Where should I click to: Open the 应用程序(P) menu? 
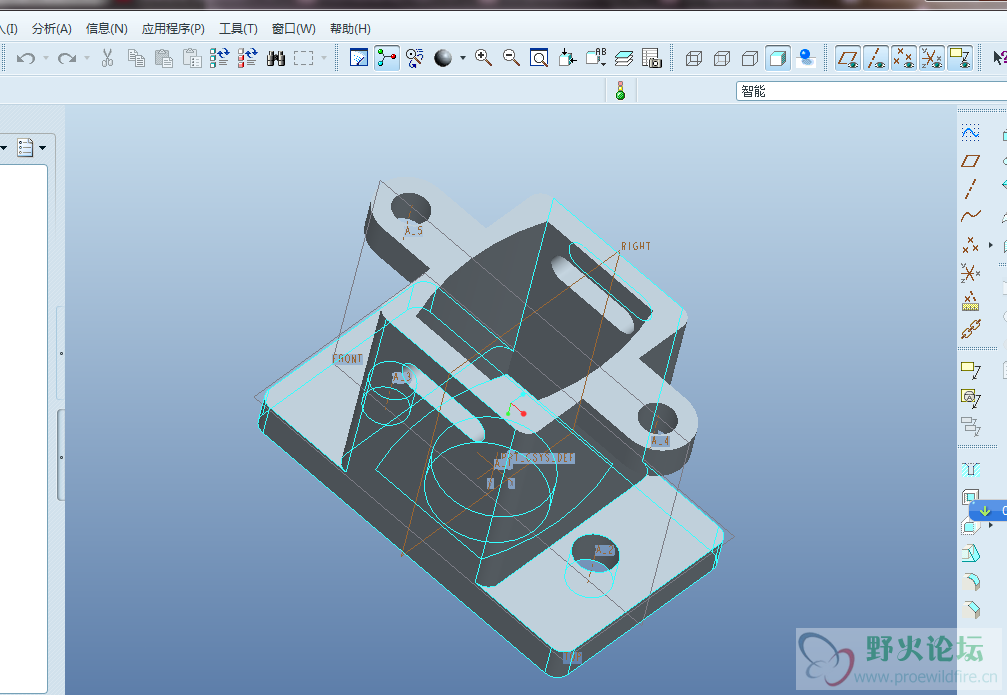[x=173, y=29]
